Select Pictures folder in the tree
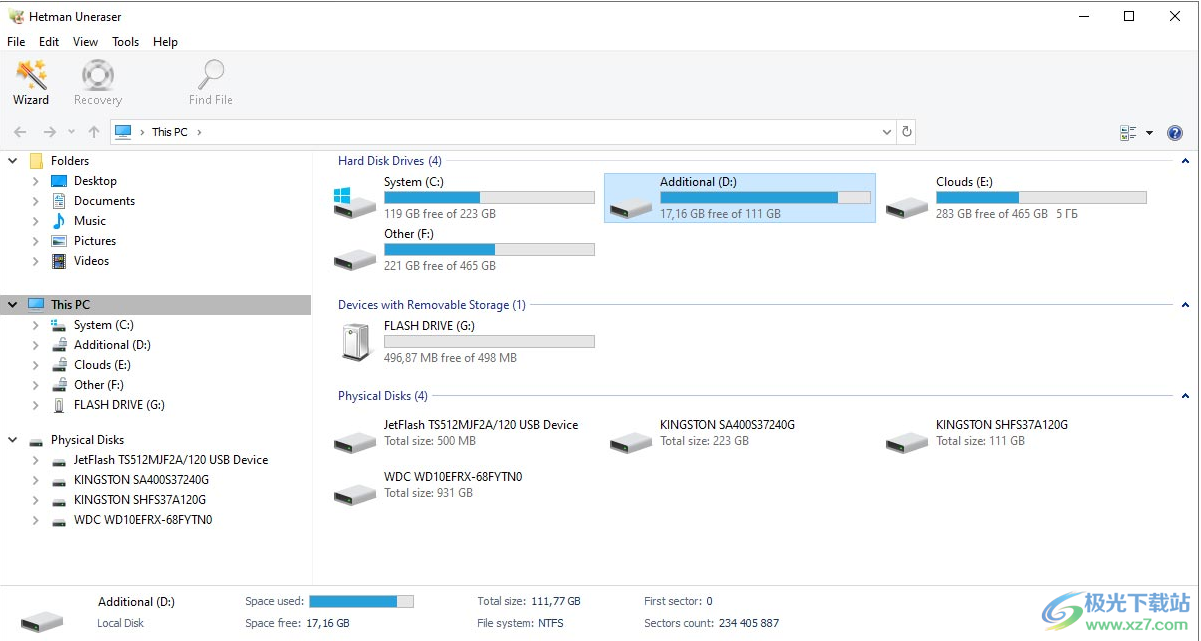 (95, 241)
